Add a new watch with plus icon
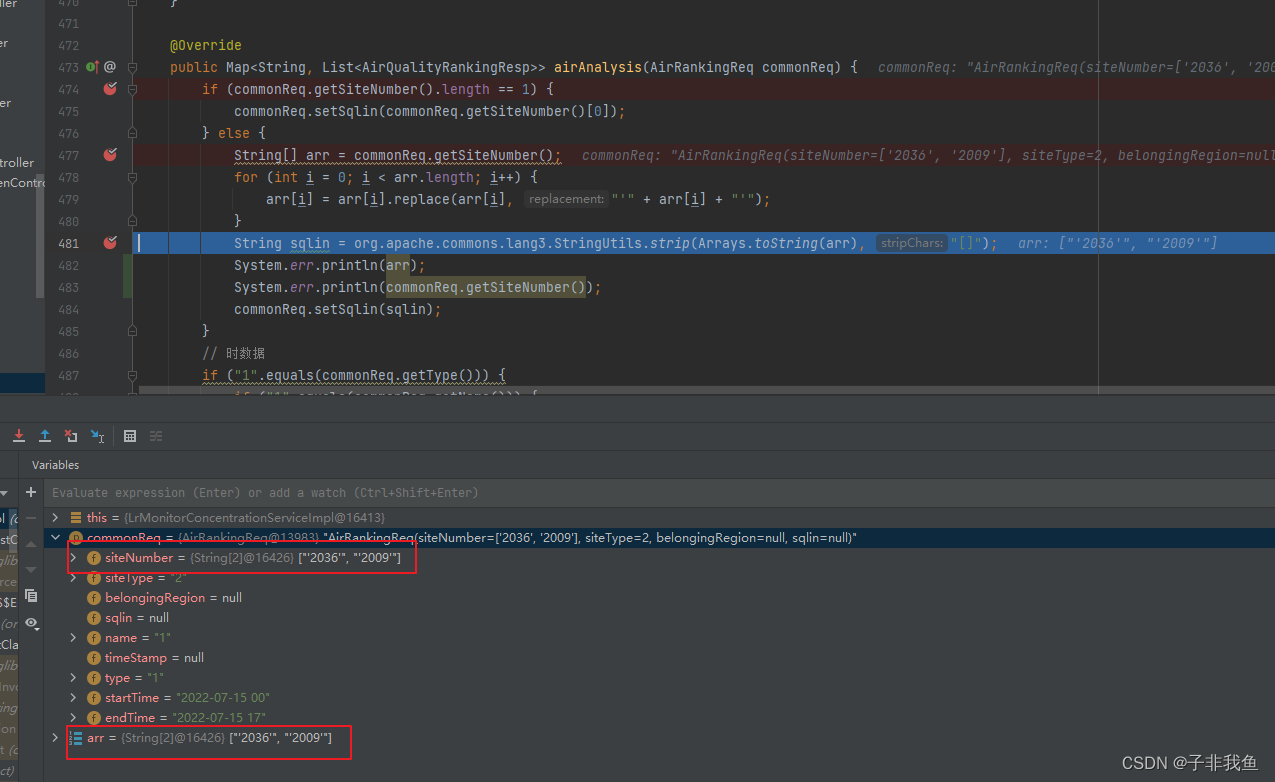The image size is (1275, 782). (31, 492)
